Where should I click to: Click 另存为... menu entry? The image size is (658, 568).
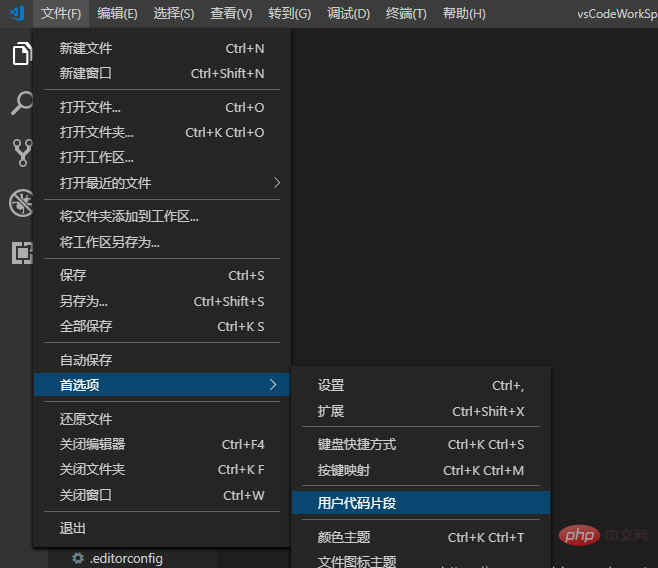pyautogui.click(x=162, y=301)
